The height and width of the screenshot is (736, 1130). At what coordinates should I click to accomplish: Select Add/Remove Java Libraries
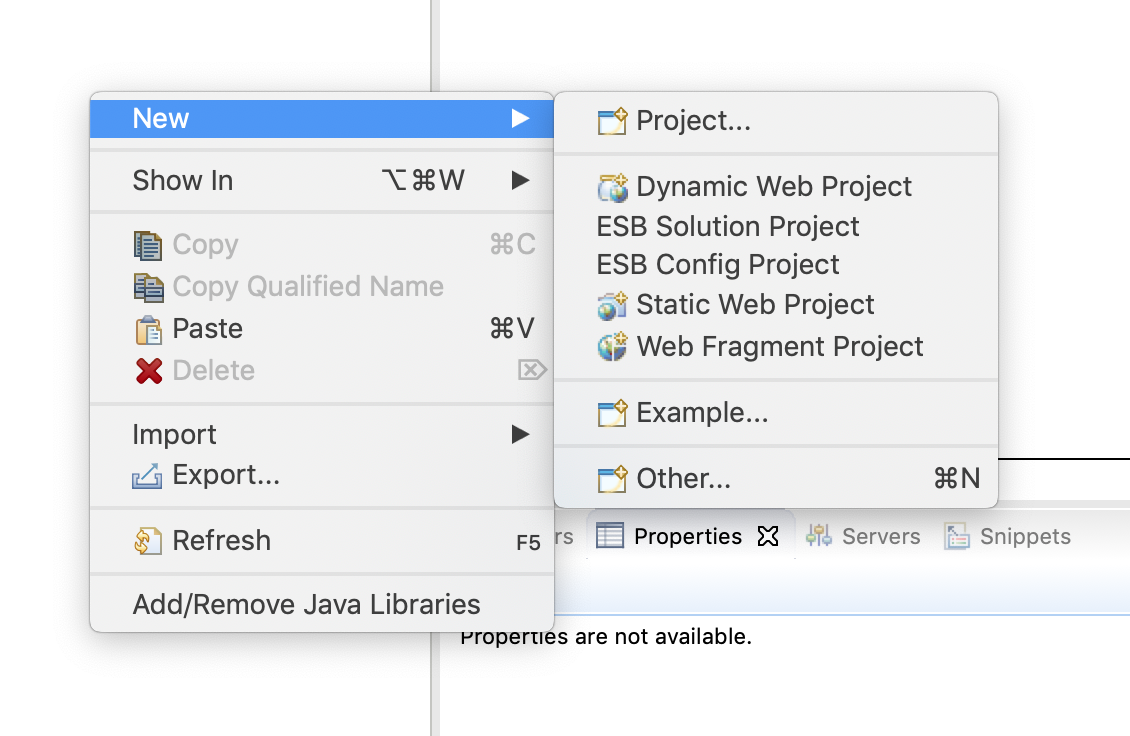point(306,604)
